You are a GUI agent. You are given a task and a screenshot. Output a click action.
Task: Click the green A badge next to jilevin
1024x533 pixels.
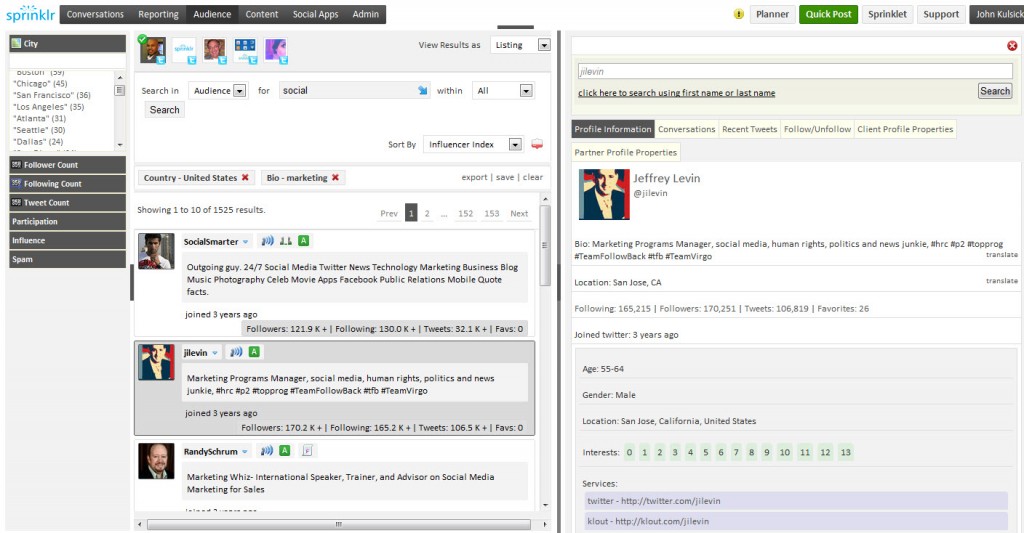(254, 352)
